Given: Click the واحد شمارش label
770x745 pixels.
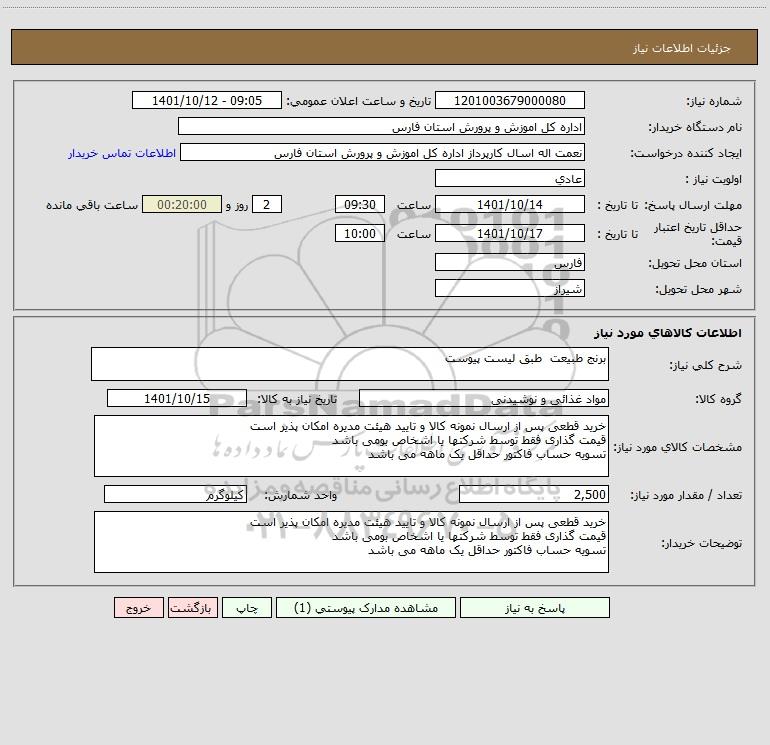Looking at the screenshot, I should coord(301,495).
